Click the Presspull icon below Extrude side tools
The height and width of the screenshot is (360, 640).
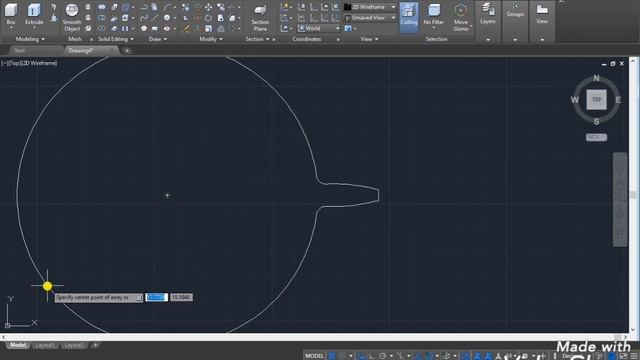(x=53, y=18)
